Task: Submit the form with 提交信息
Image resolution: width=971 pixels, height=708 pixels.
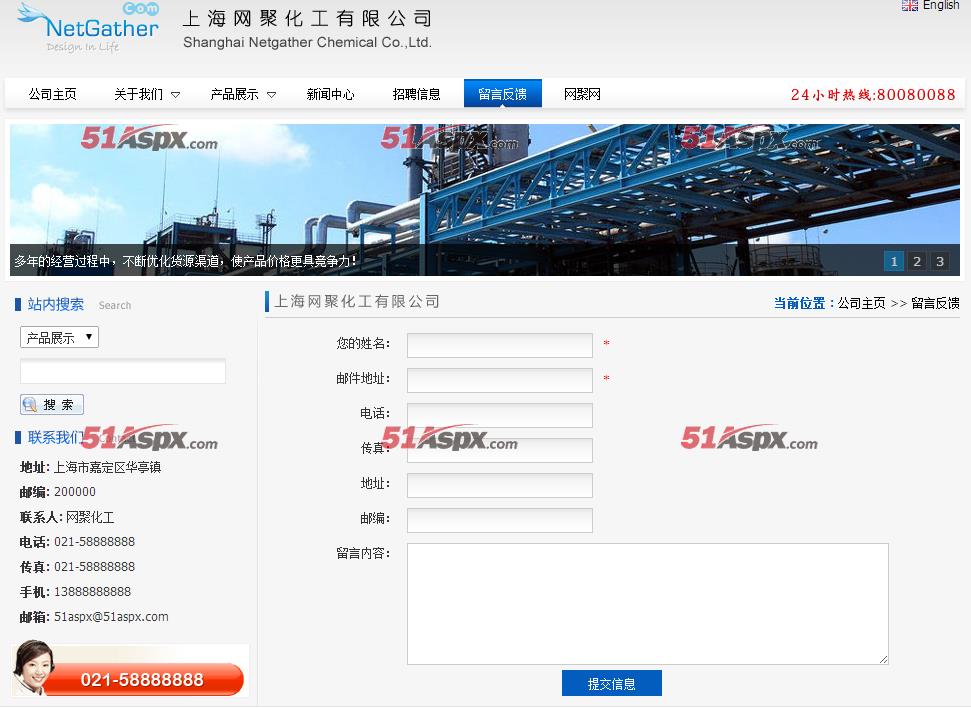Action: [611, 684]
